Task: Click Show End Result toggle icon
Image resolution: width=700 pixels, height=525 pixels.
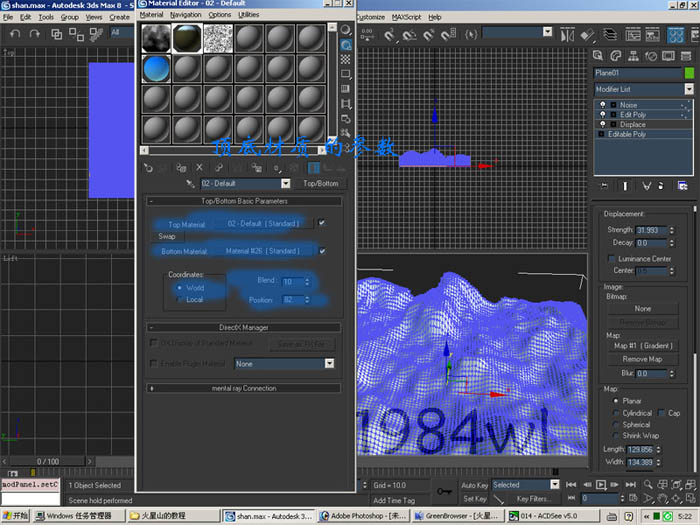Action: click(x=625, y=186)
